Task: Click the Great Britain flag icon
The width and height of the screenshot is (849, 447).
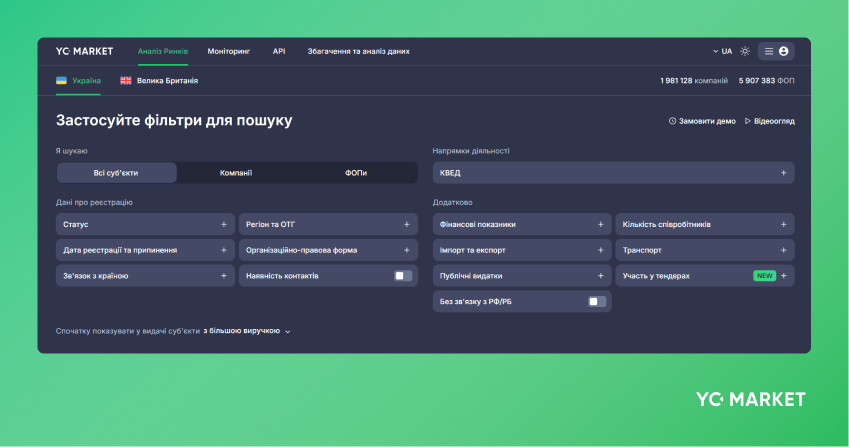Action: pos(126,80)
